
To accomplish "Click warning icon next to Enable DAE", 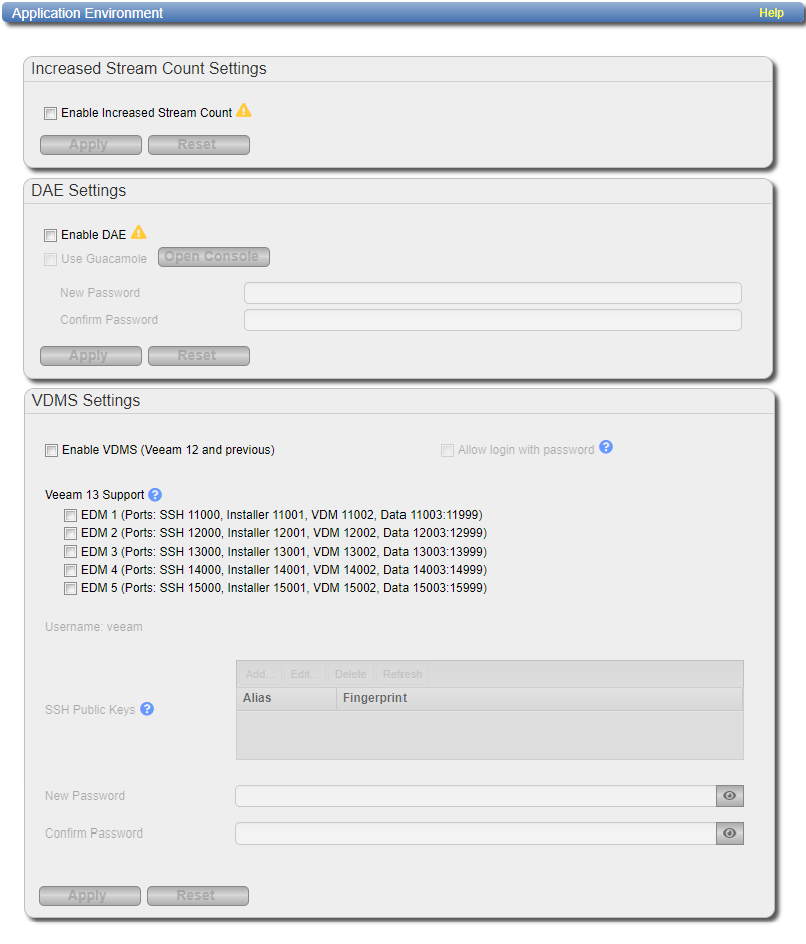I will click(x=139, y=233).
